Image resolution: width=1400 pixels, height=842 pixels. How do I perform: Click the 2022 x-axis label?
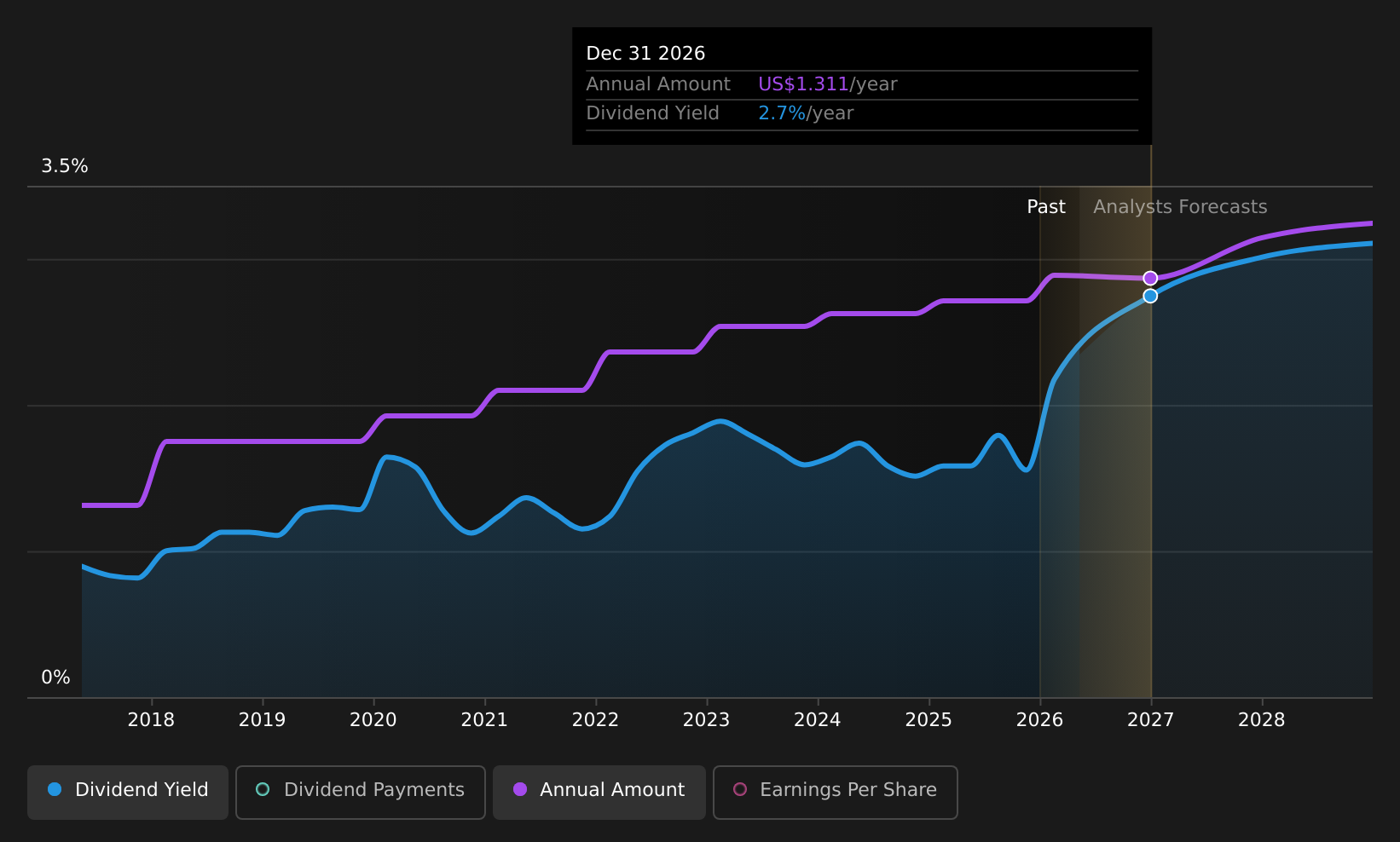pyautogui.click(x=595, y=720)
